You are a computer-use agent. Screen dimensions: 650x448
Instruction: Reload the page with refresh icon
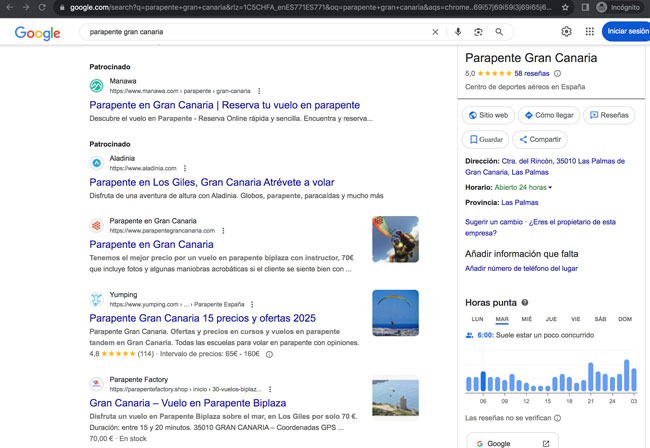click(x=42, y=7)
